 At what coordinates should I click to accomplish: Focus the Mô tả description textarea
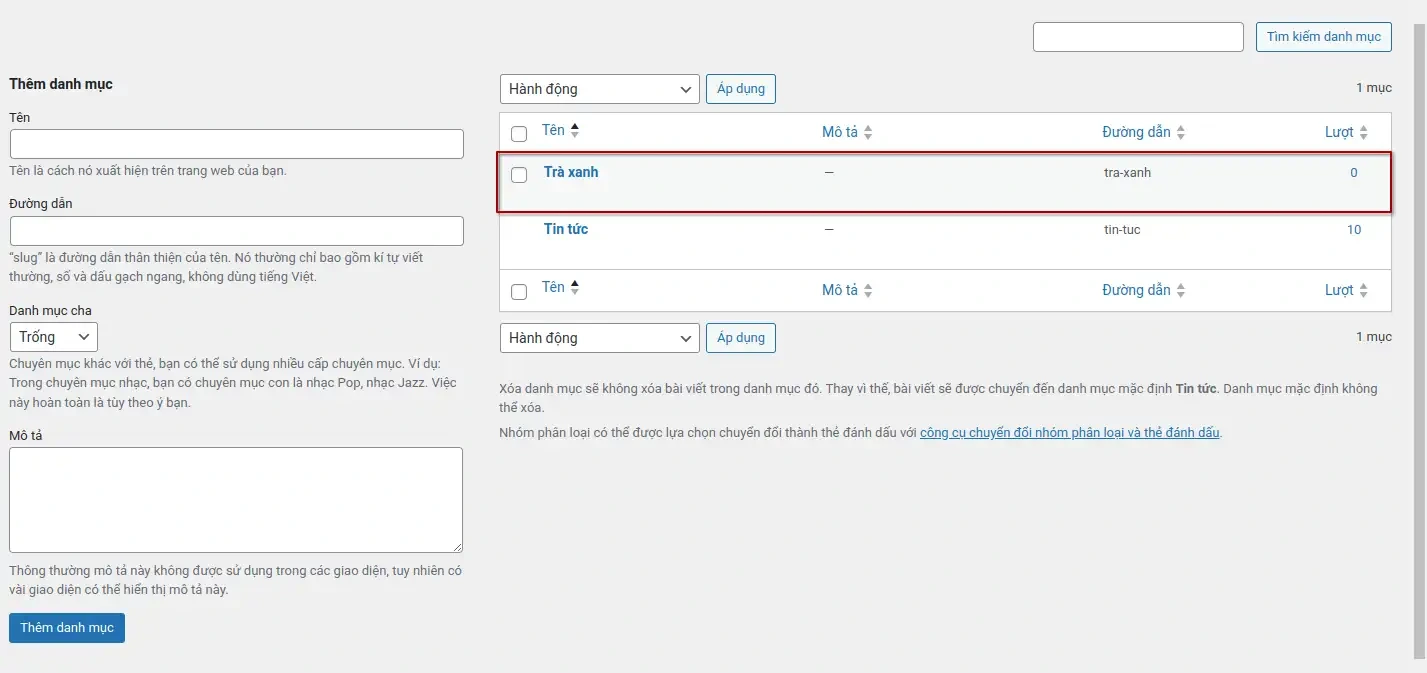(236, 499)
